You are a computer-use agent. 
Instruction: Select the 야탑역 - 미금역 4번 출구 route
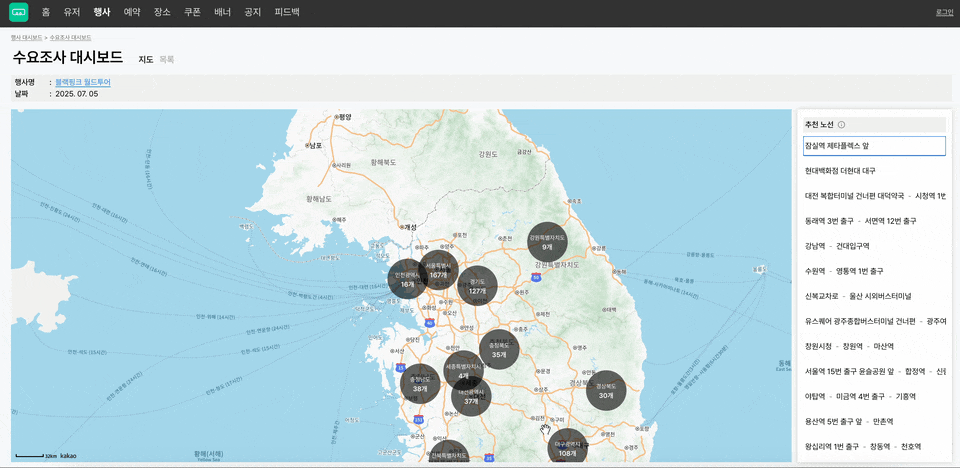[x=874, y=397]
